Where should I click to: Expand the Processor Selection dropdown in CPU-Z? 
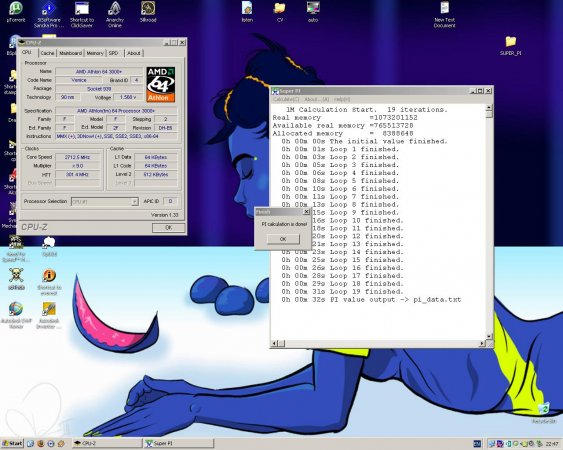pyautogui.click(x=134, y=201)
